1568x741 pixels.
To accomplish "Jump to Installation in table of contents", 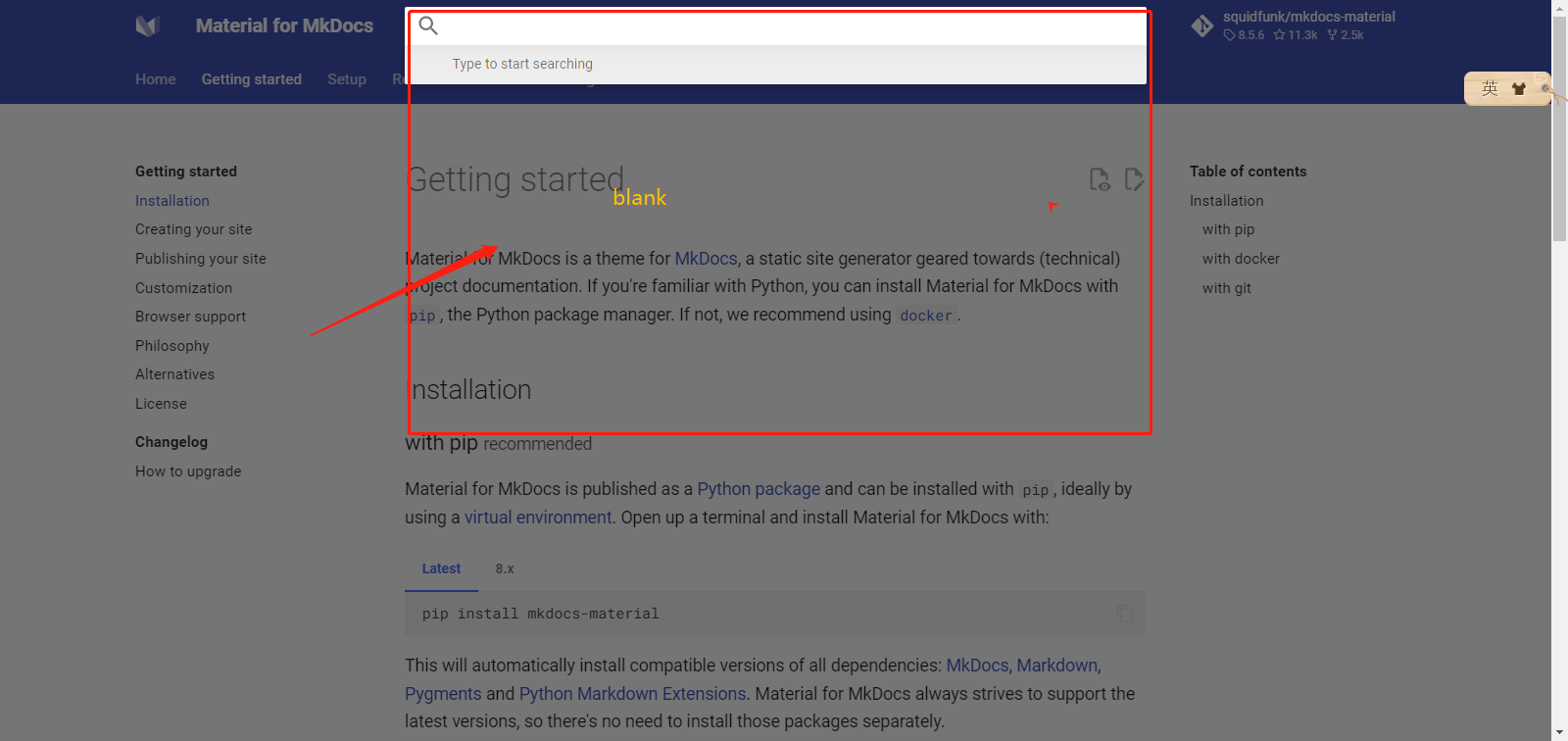I will click(x=1227, y=201).
